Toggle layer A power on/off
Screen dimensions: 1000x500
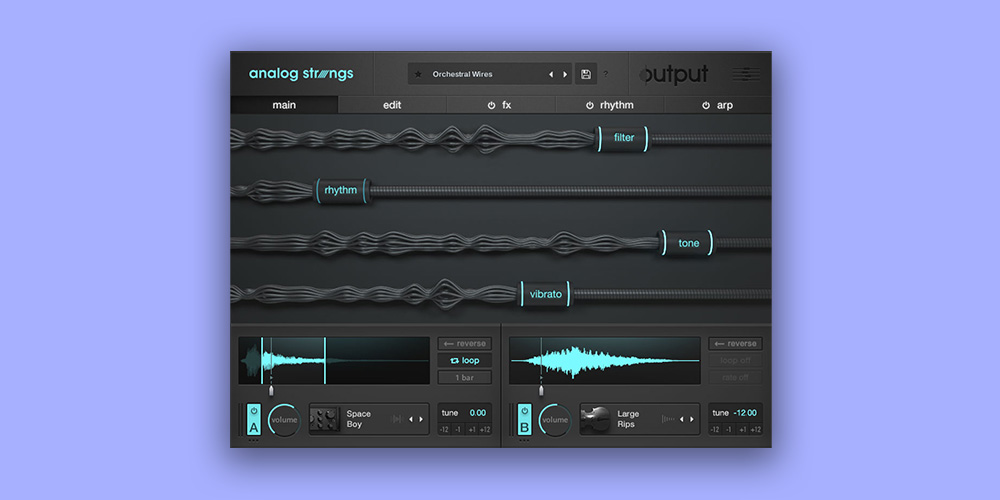[254, 411]
